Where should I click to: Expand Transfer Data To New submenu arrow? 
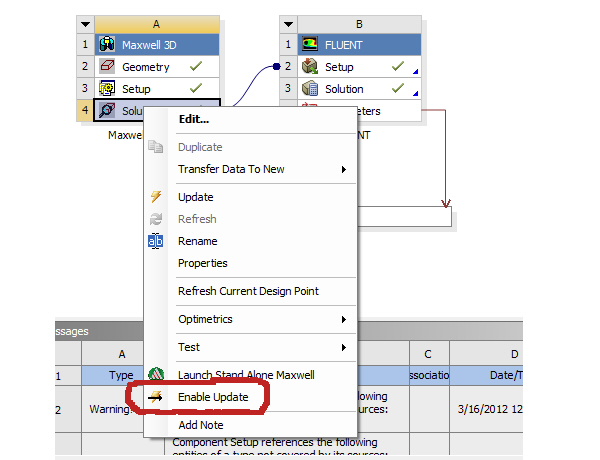tap(344, 169)
